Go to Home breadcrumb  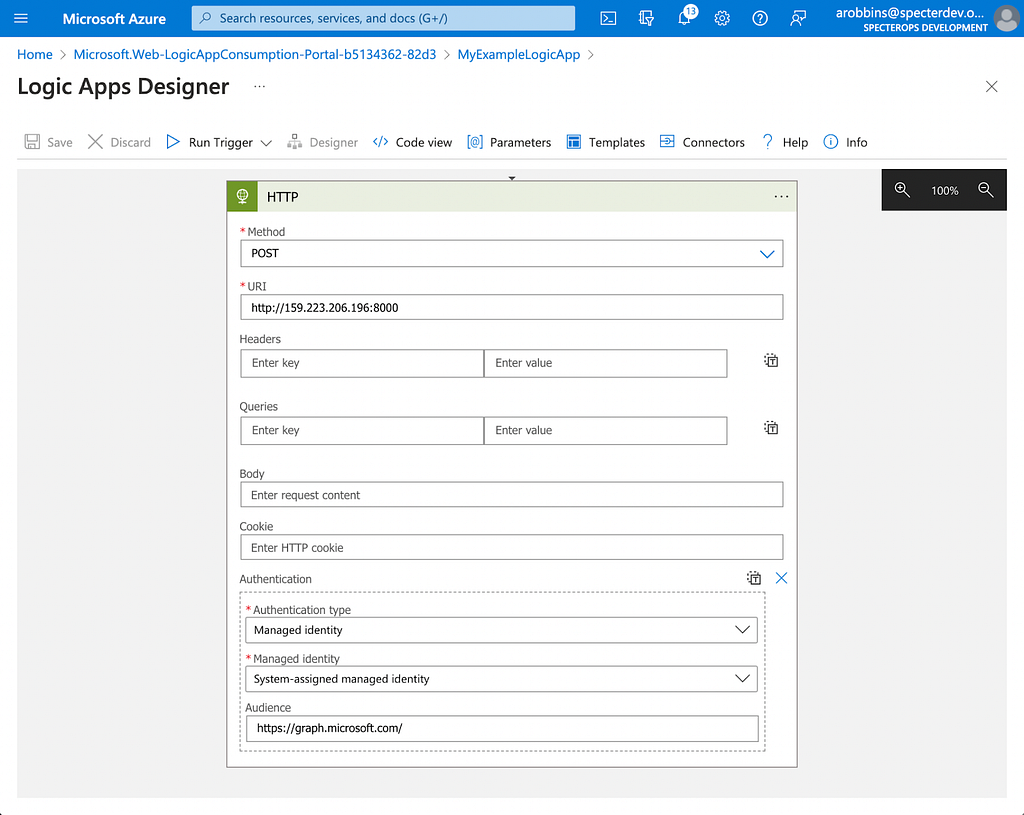coord(35,55)
